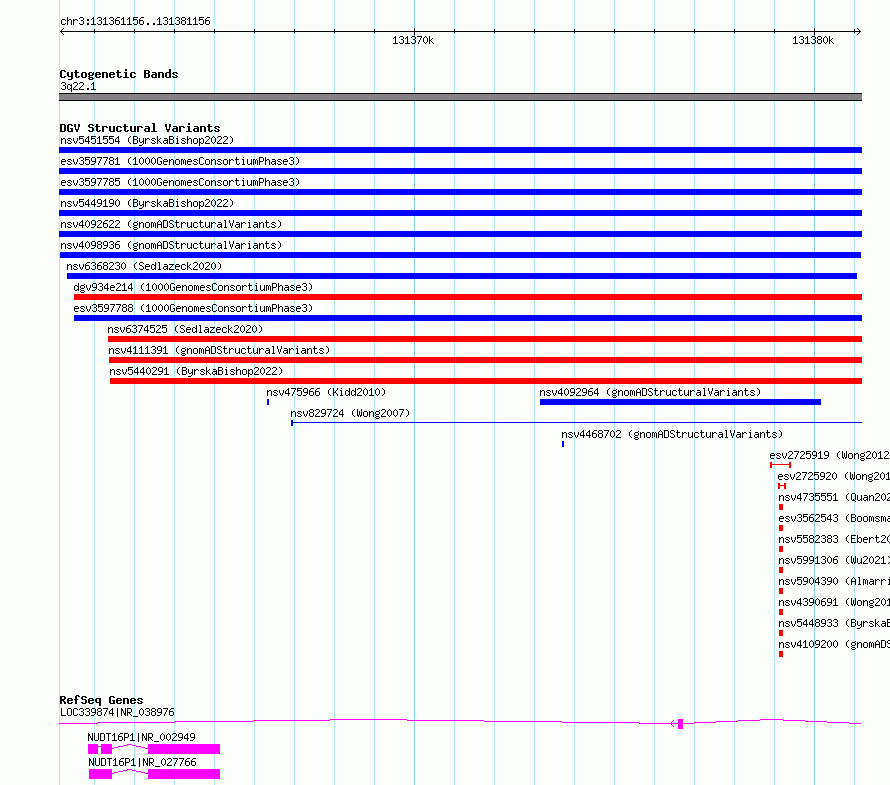
Task: Click the red bar of nsv6374525
Action: [485, 339]
